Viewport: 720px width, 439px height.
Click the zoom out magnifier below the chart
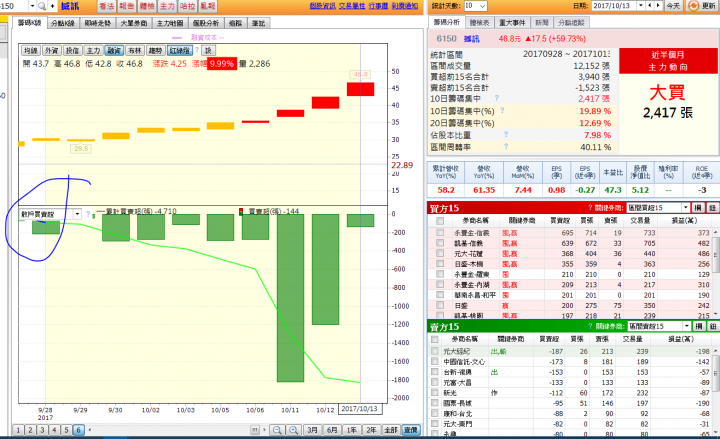277,430
